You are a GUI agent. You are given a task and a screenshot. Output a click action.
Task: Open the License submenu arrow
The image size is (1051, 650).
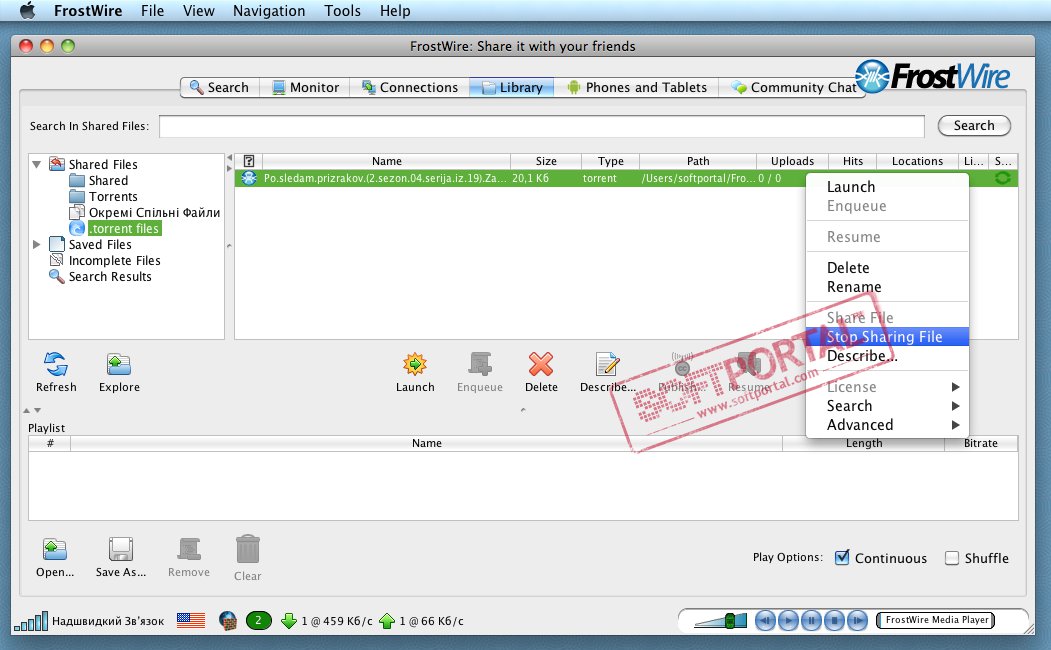click(x=955, y=387)
